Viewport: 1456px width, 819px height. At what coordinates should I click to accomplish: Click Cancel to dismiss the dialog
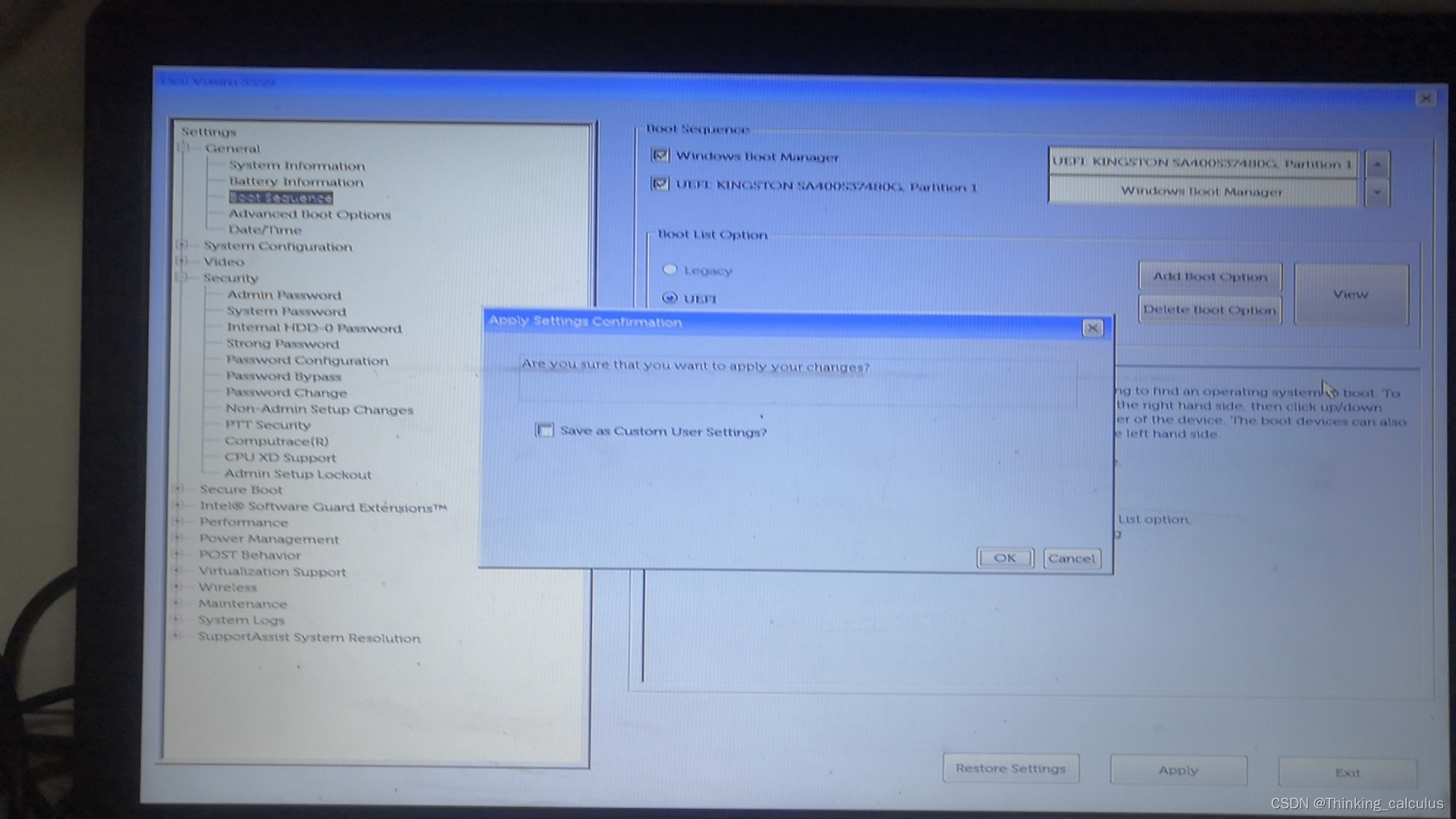click(1072, 557)
